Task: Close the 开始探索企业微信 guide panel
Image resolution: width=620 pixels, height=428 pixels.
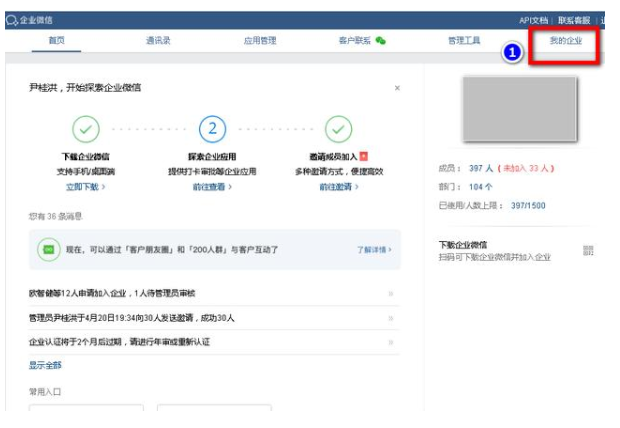Action: point(397,88)
